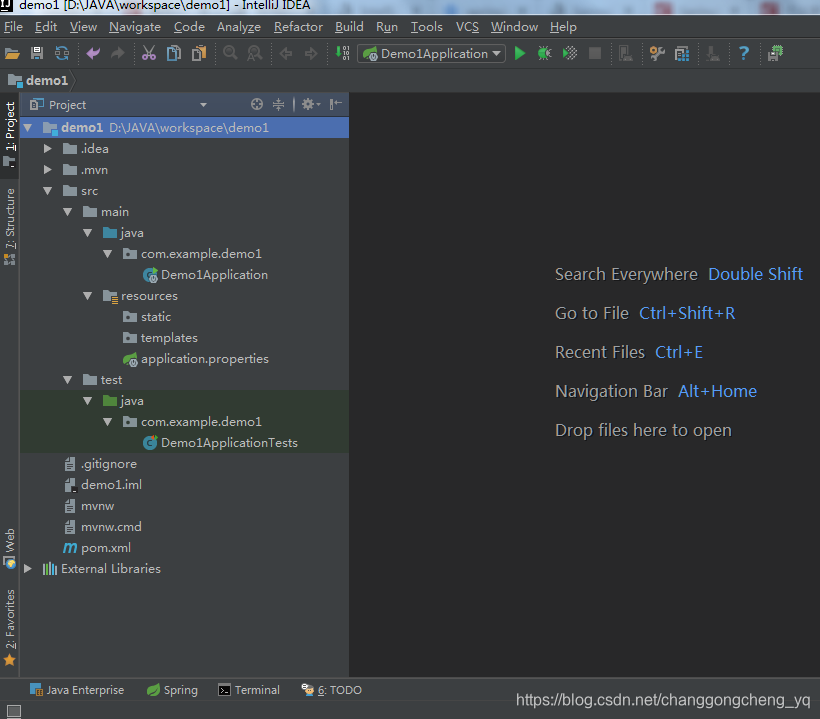Viewport: 820px width, 719px height.
Task: Select .gitignore file
Action: (109, 464)
